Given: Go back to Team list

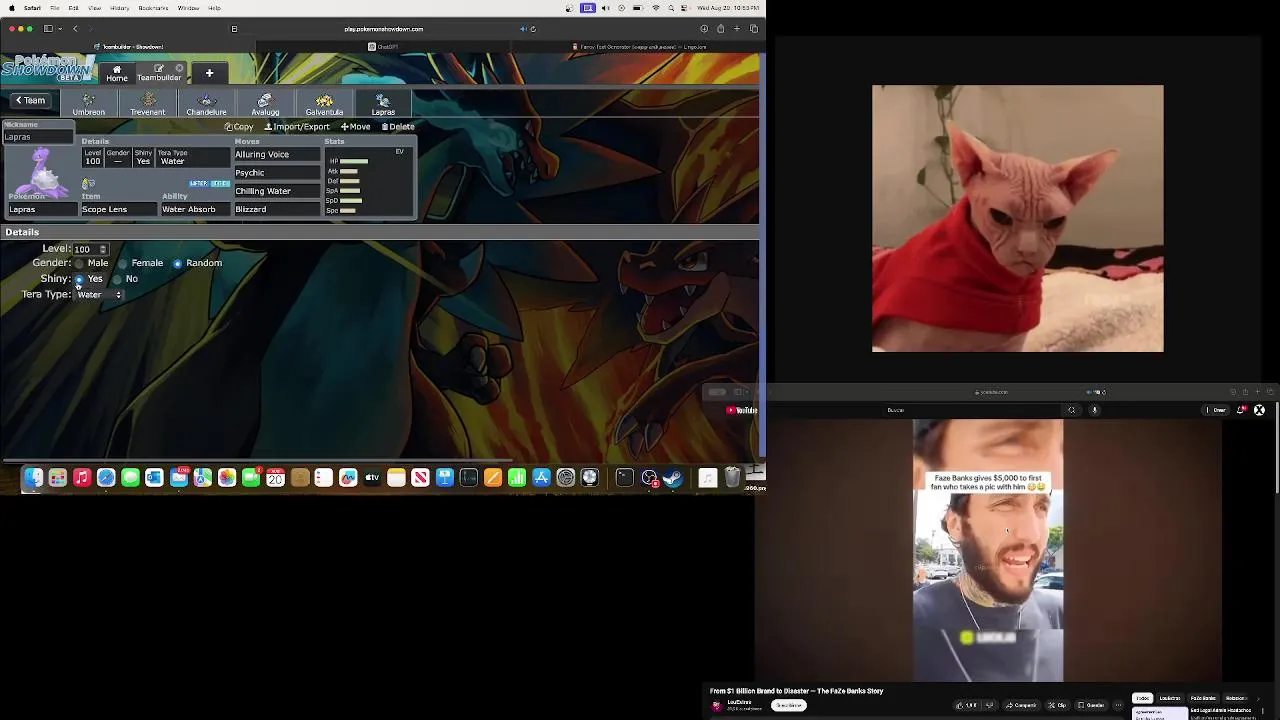Looking at the screenshot, I should (30, 100).
